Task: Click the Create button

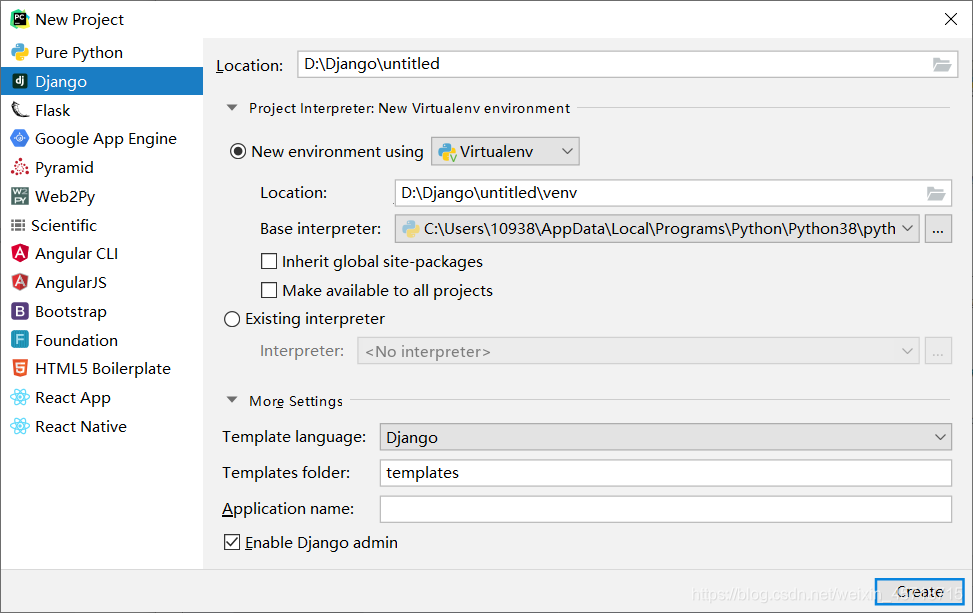Action: [x=919, y=592]
